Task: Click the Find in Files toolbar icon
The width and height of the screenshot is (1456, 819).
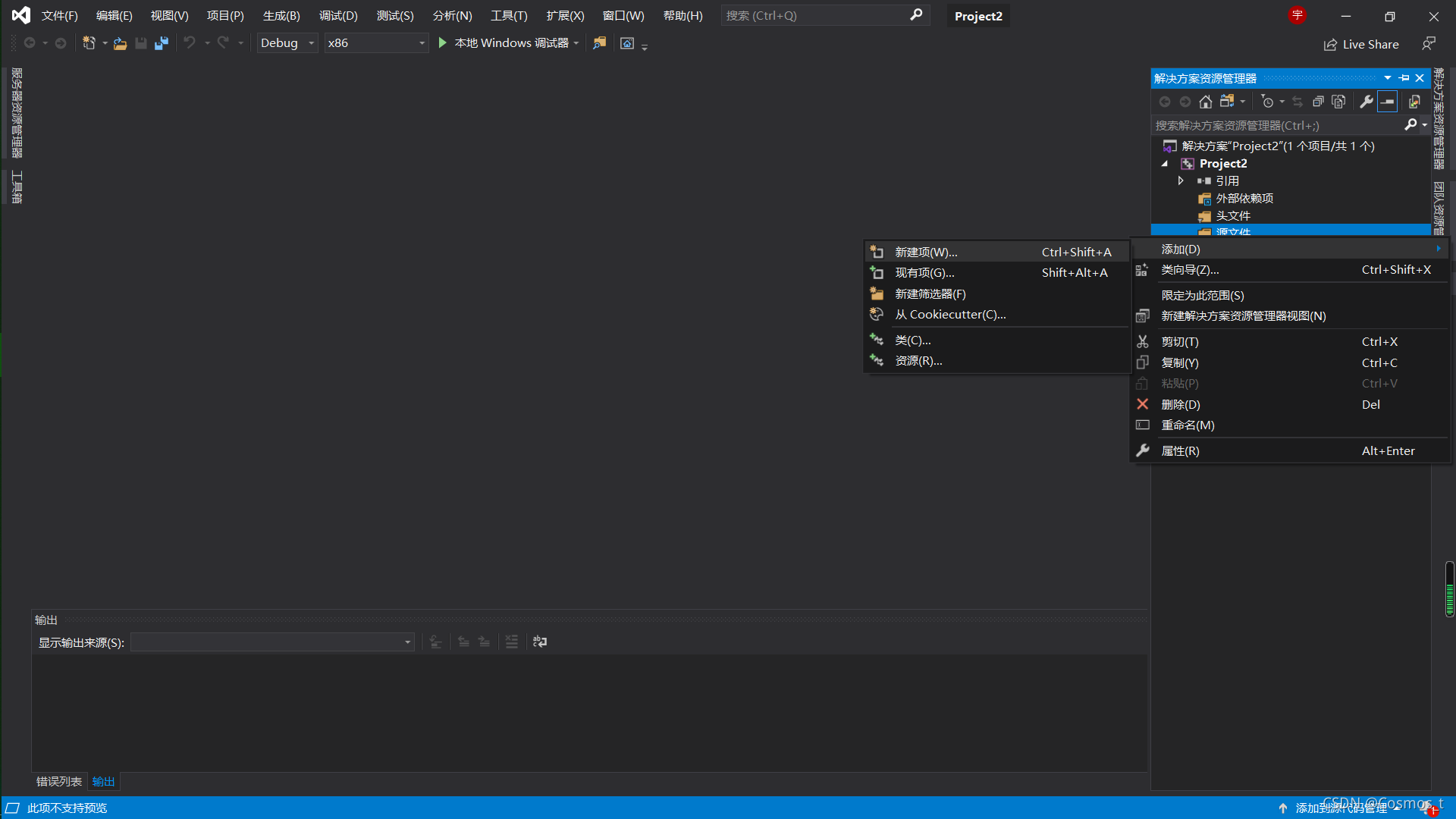Action: (x=599, y=43)
